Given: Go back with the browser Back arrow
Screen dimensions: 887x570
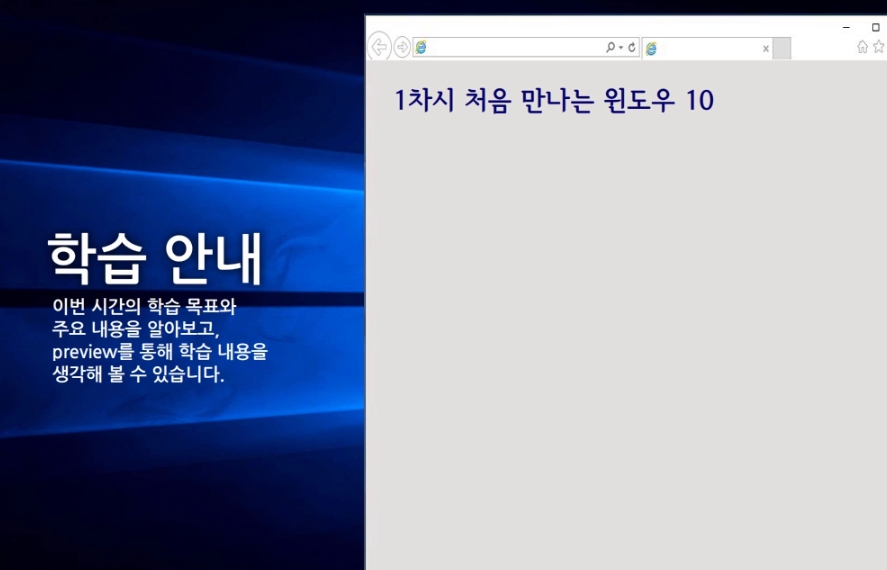Looking at the screenshot, I should (380, 47).
